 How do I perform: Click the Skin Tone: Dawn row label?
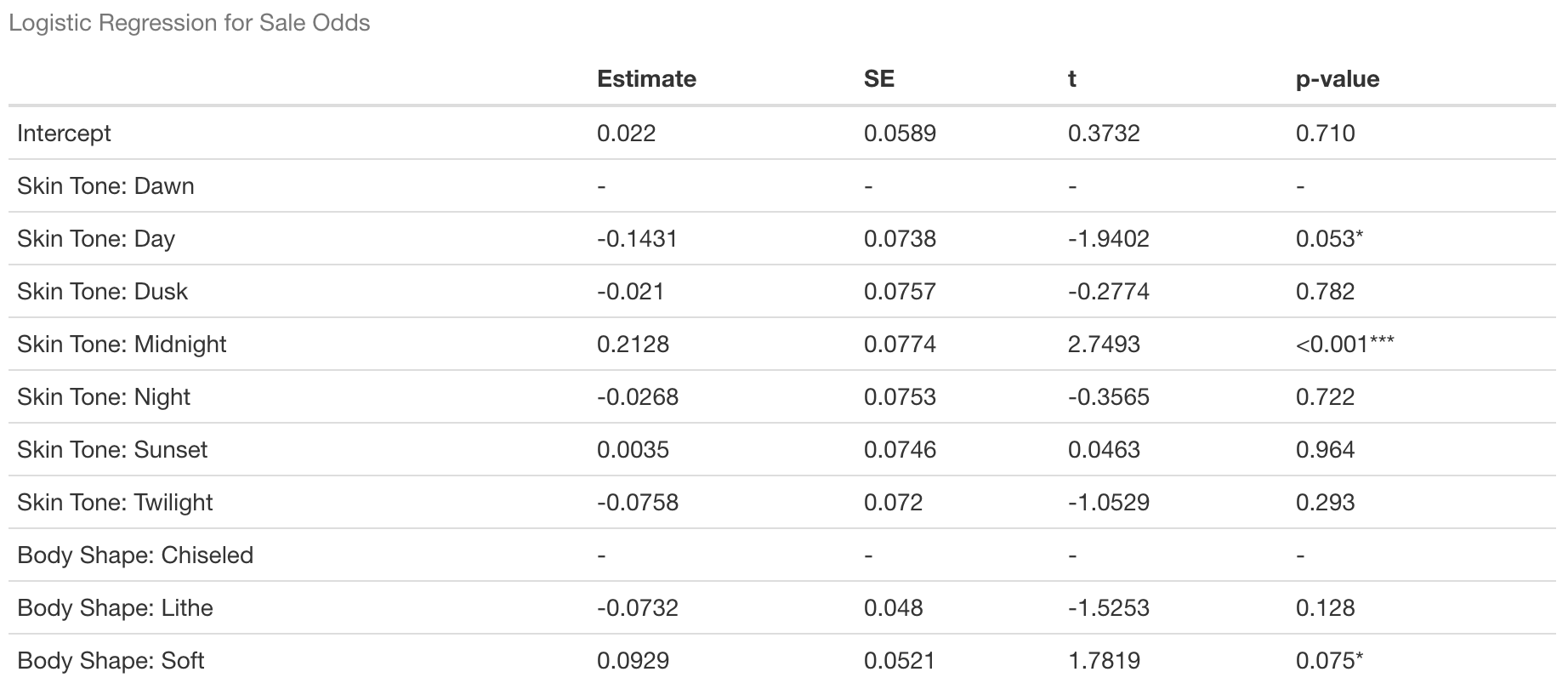click(105, 186)
